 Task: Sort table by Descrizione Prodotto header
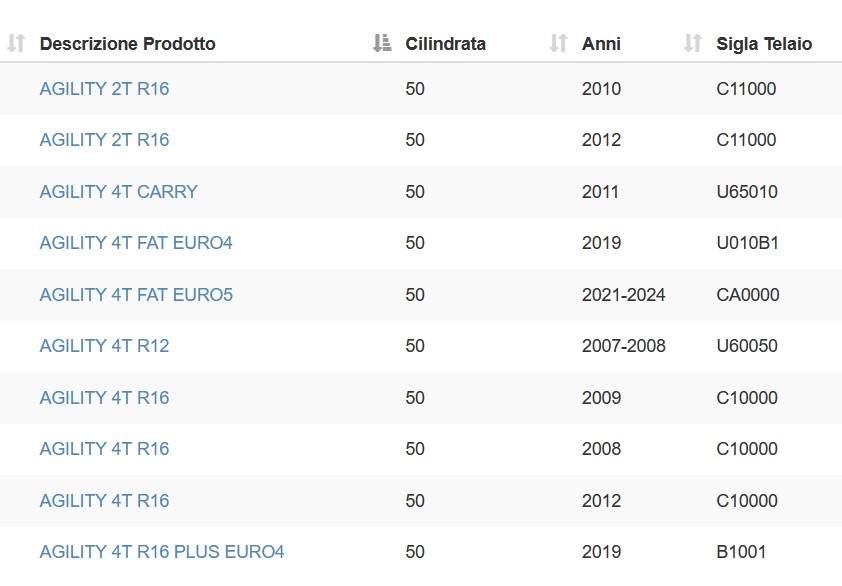pos(127,44)
